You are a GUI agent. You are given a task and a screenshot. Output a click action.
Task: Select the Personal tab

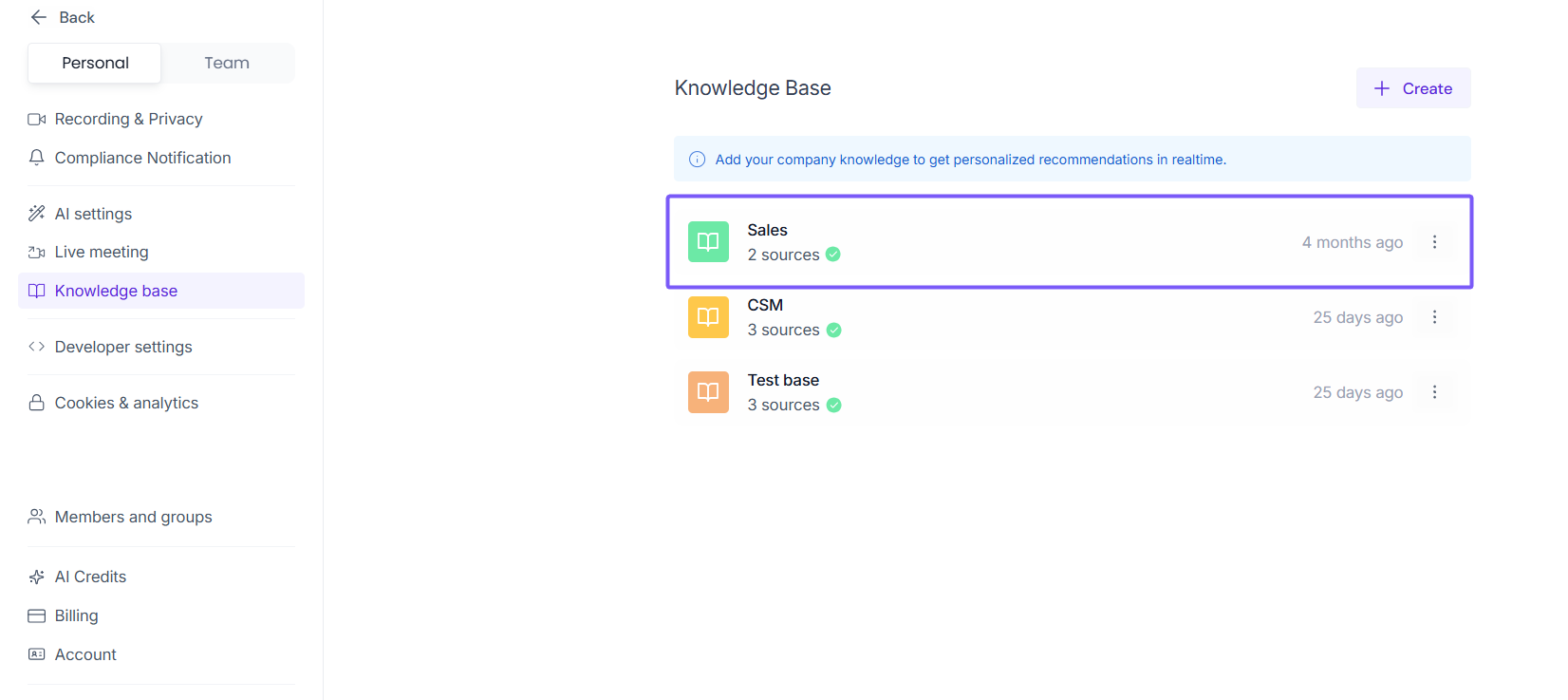[x=95, y=63]
